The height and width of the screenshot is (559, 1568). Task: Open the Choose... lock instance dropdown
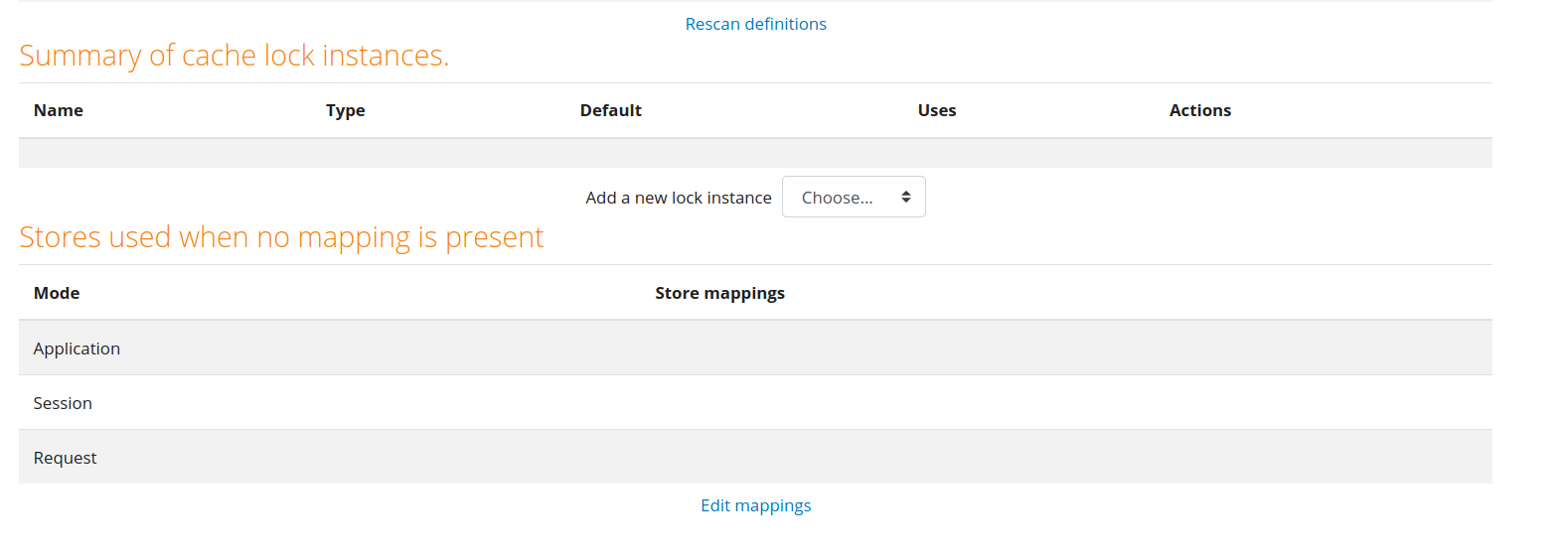pos(854,197)
